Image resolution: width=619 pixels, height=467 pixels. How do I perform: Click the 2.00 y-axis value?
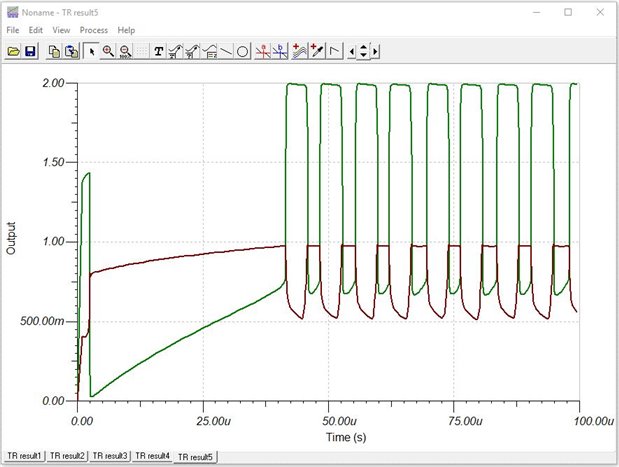(53, 83)
